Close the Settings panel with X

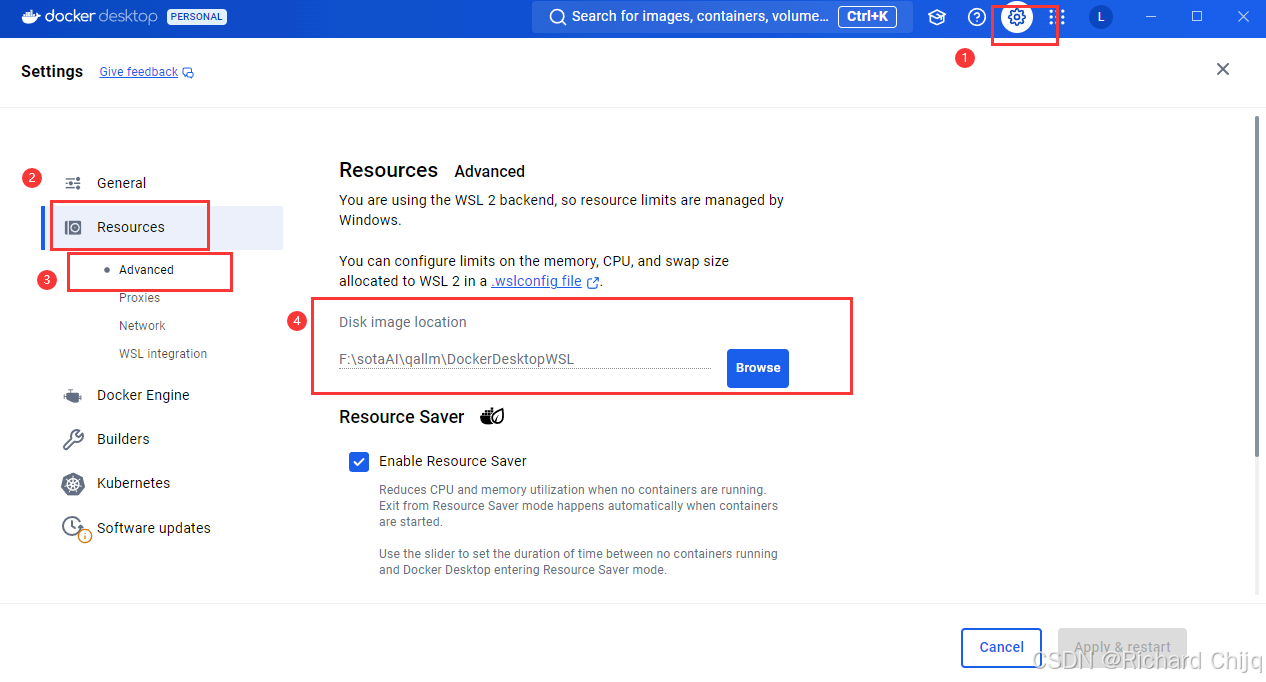[1222, 69]
